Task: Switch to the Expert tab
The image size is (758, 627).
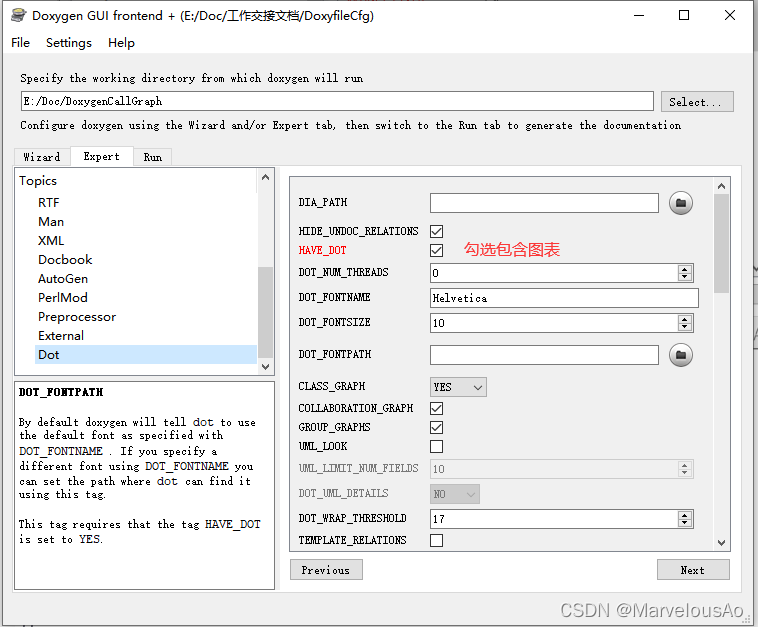Action: coord(102,156)
